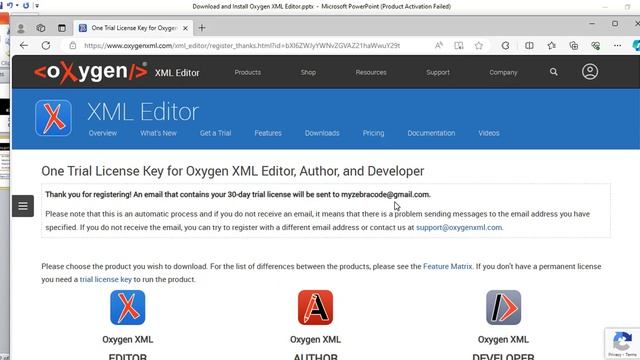Open the Documentation page
Image resolution: width=640 pixels, height=360 pixels.
[431, 133]
